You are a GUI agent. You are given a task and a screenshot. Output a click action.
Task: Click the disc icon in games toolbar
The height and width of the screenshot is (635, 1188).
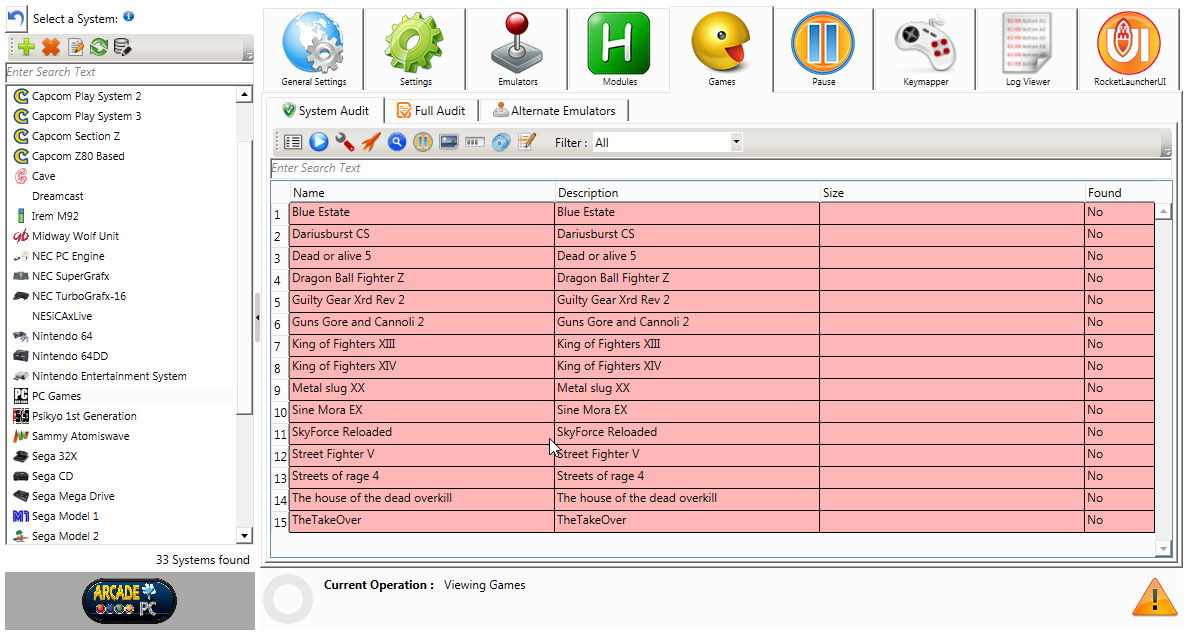tap(501, 142)
